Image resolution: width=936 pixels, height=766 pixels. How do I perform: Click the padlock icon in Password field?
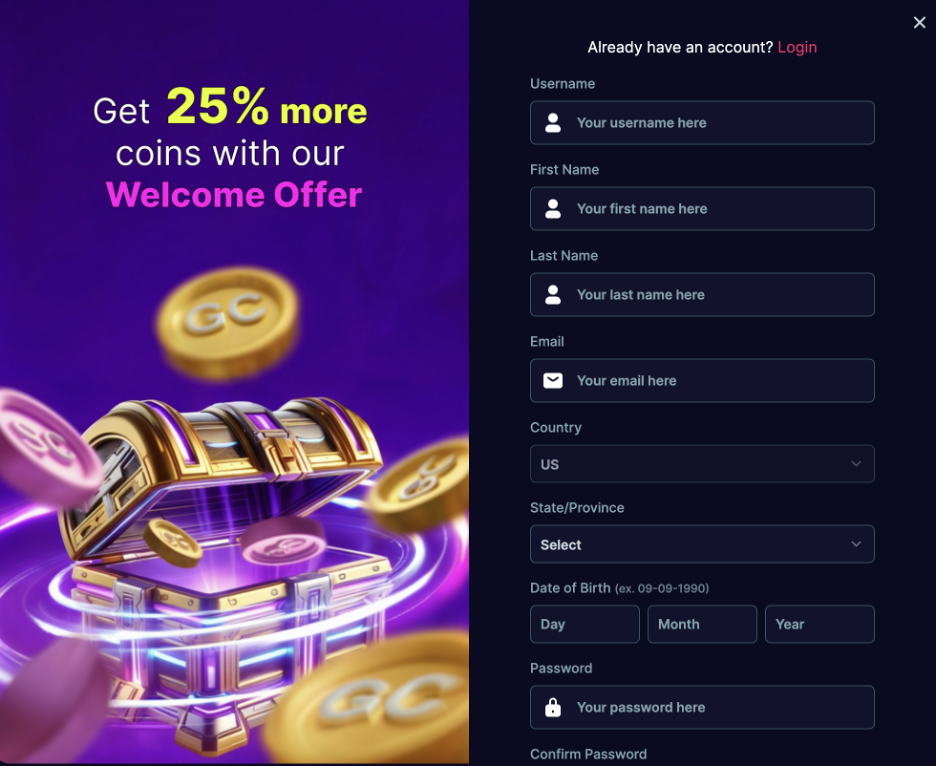coord(553,707)
